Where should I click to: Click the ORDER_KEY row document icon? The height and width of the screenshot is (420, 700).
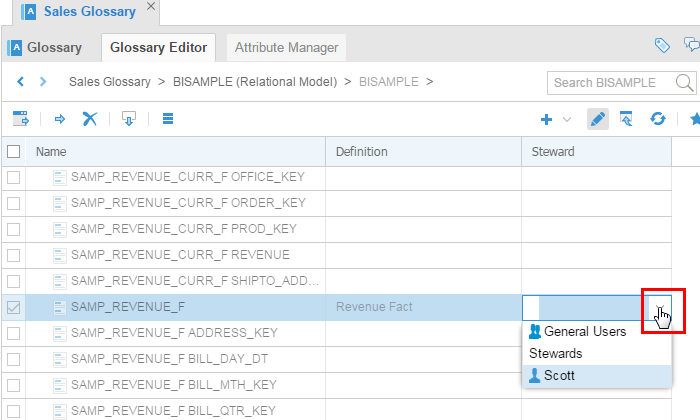(59, 203)
